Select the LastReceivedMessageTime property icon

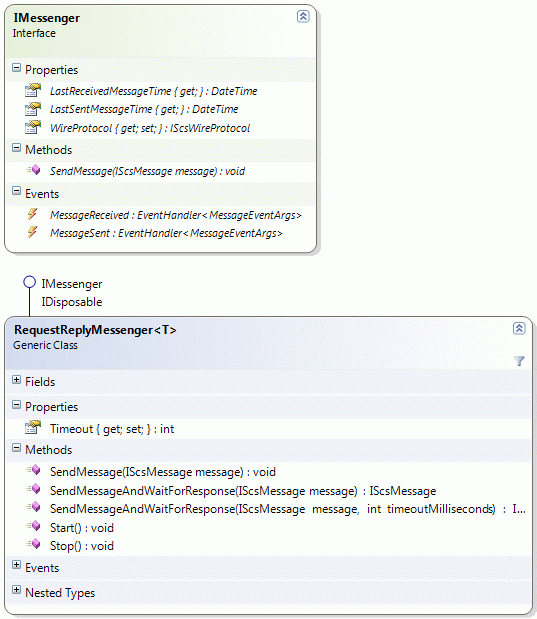(33, 90)
